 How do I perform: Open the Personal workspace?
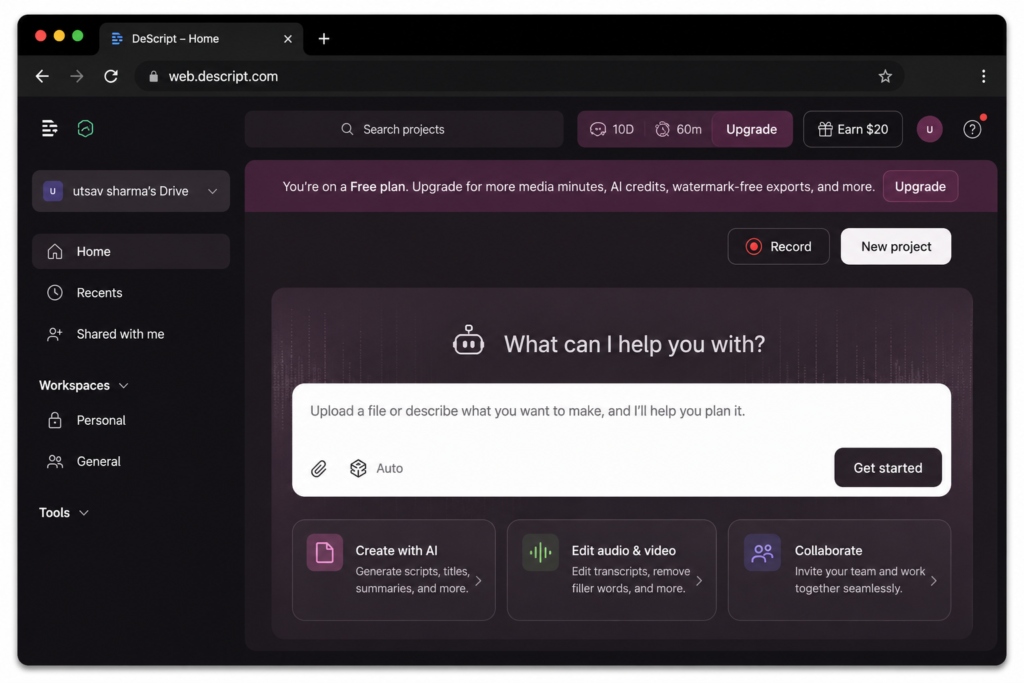click(131, 420)
